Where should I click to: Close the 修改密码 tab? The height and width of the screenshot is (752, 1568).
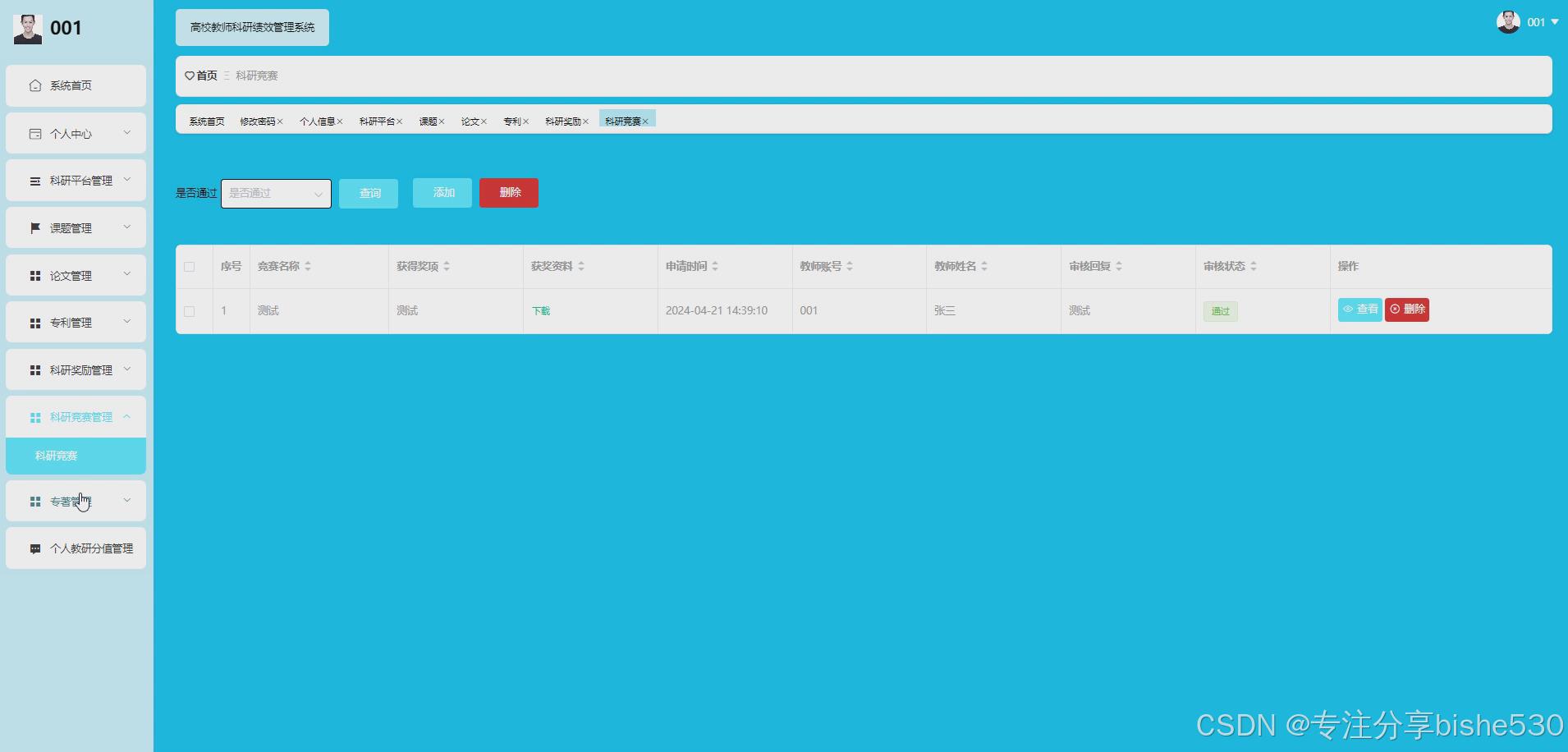tap(280, 122)
